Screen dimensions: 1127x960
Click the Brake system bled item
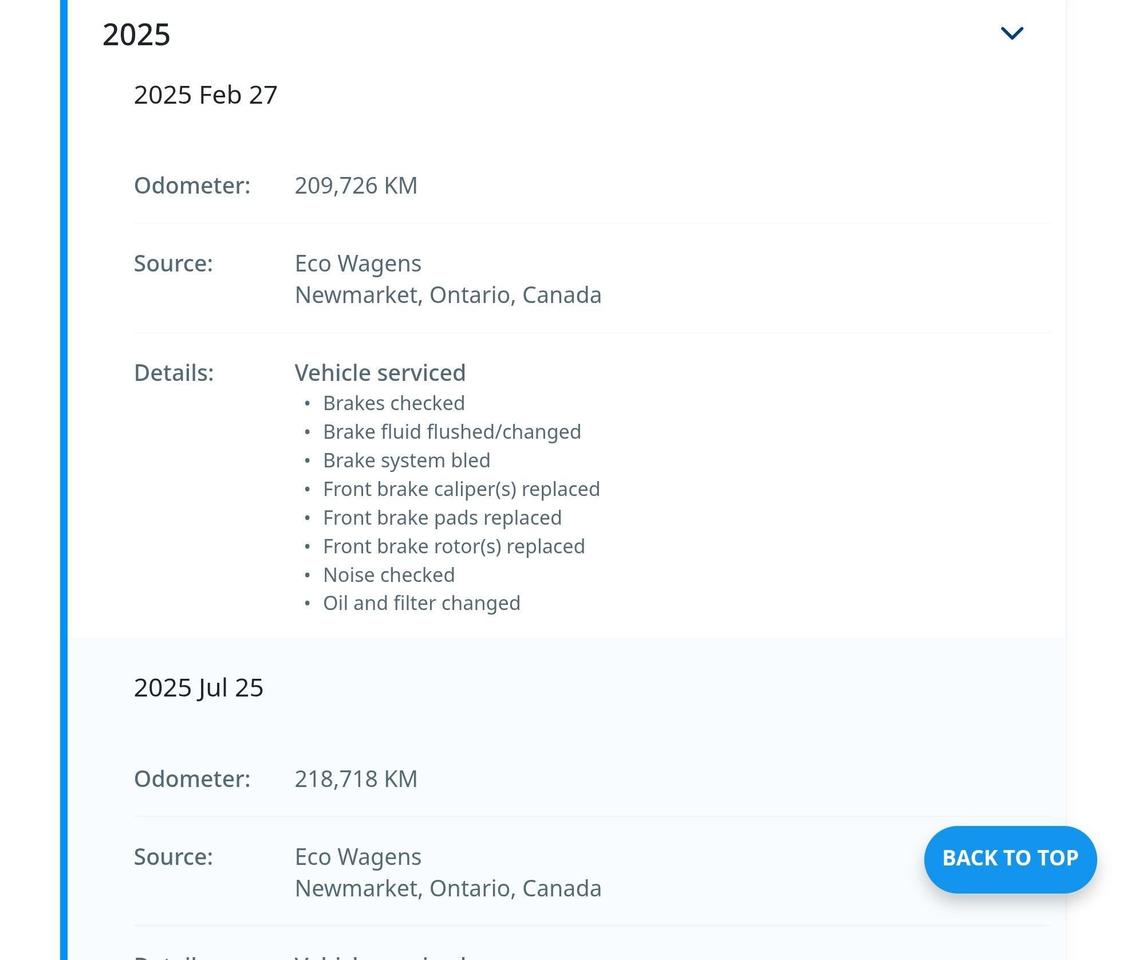(407, 461)
